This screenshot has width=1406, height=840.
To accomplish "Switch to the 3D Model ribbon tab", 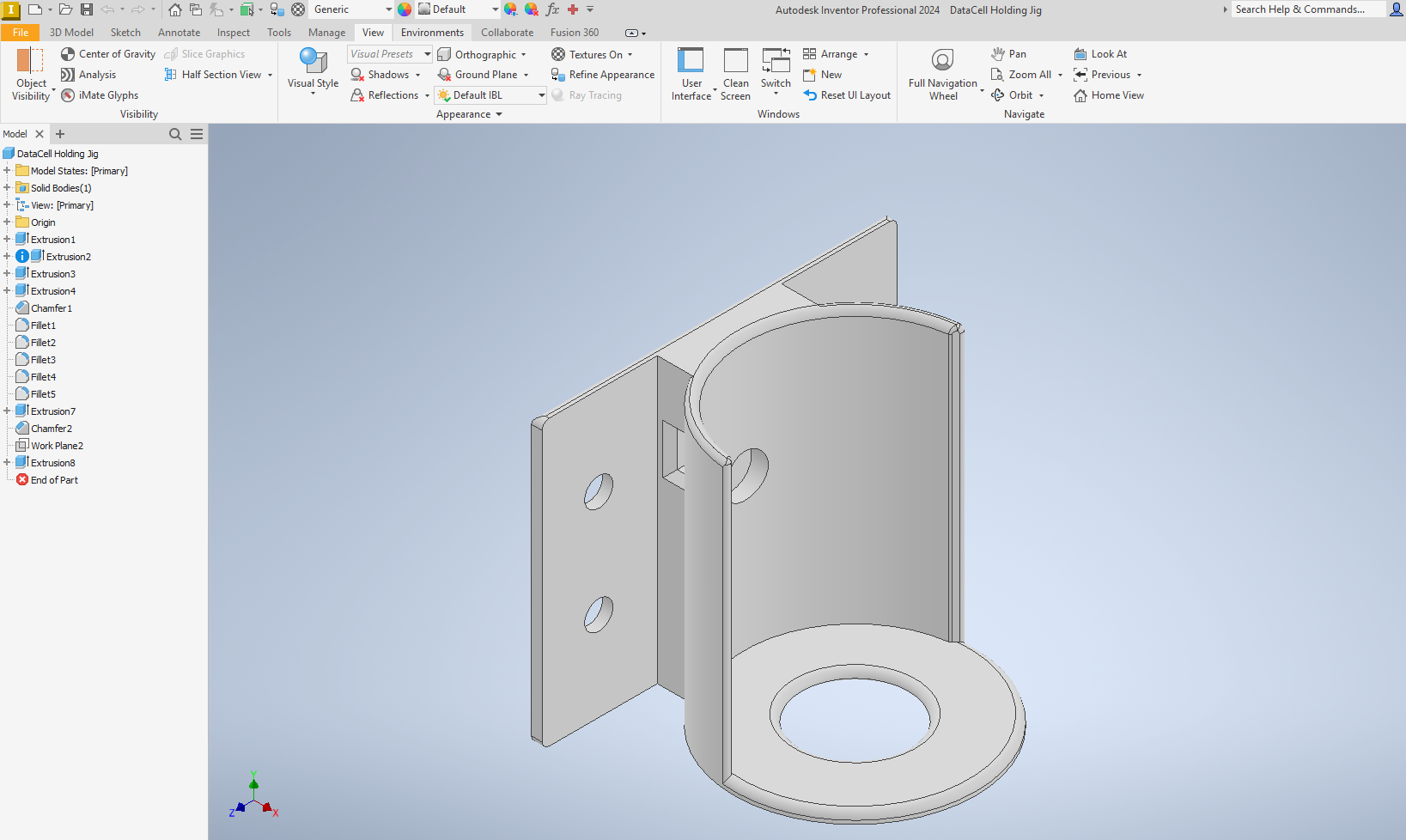I will (x=71, y=32).
